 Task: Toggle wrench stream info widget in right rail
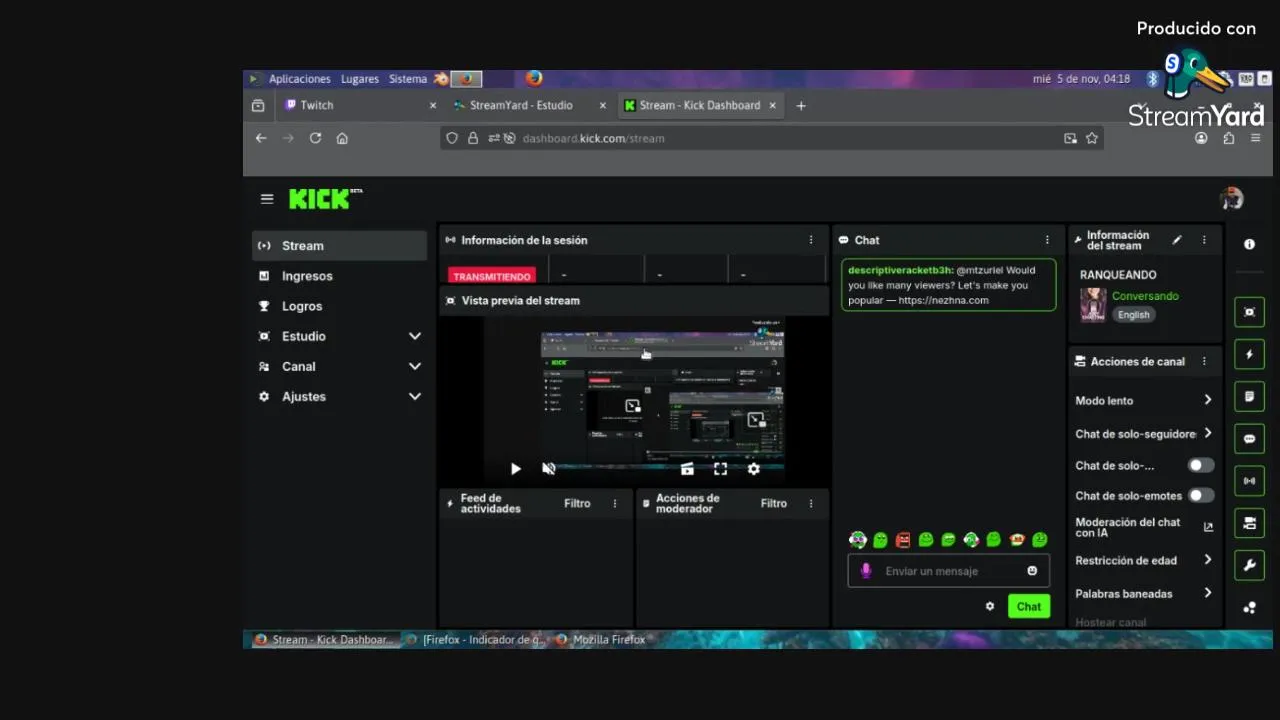pos(1249,565)
